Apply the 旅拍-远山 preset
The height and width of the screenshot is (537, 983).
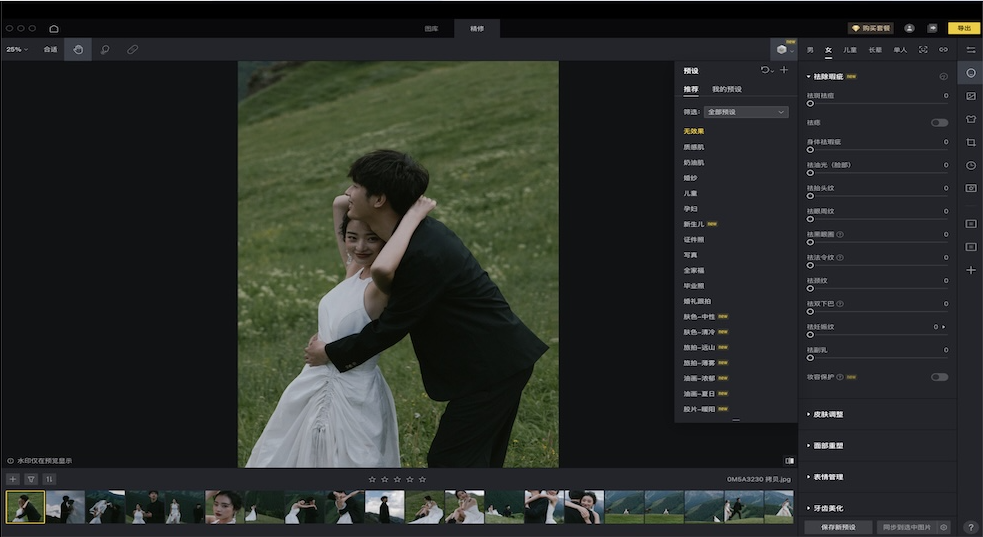point(699,347)
